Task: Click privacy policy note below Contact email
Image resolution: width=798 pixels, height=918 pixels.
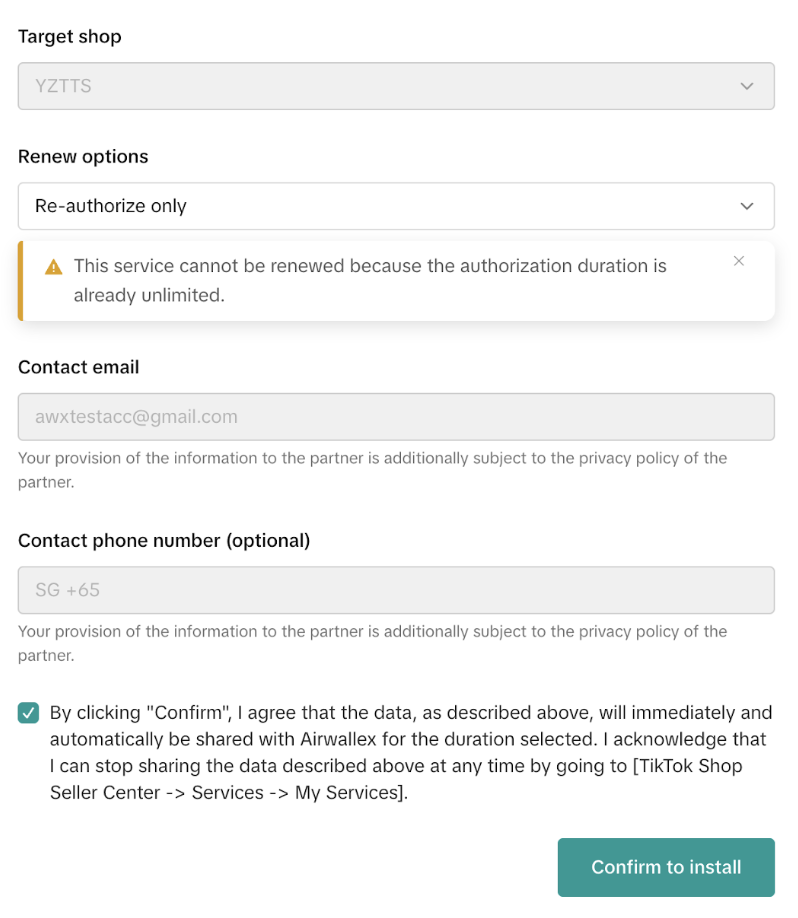Action: (x=372, y=469)
